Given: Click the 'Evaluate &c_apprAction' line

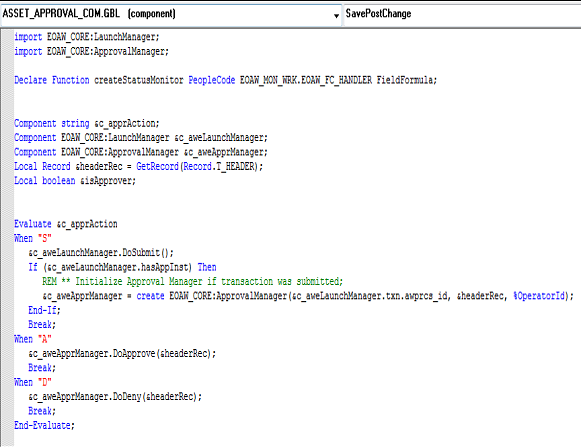Looking at the screenshot, I should [66, 224].
